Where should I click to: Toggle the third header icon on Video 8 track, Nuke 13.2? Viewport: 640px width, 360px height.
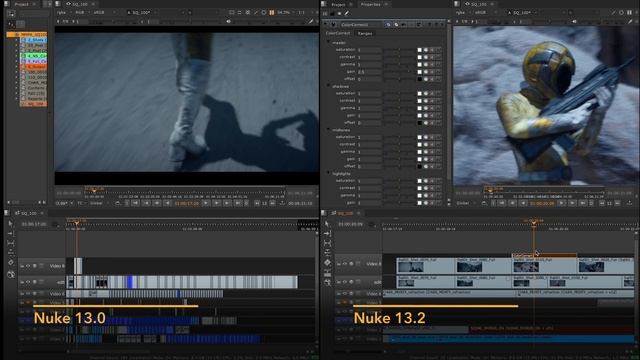(x=351, y=264)
